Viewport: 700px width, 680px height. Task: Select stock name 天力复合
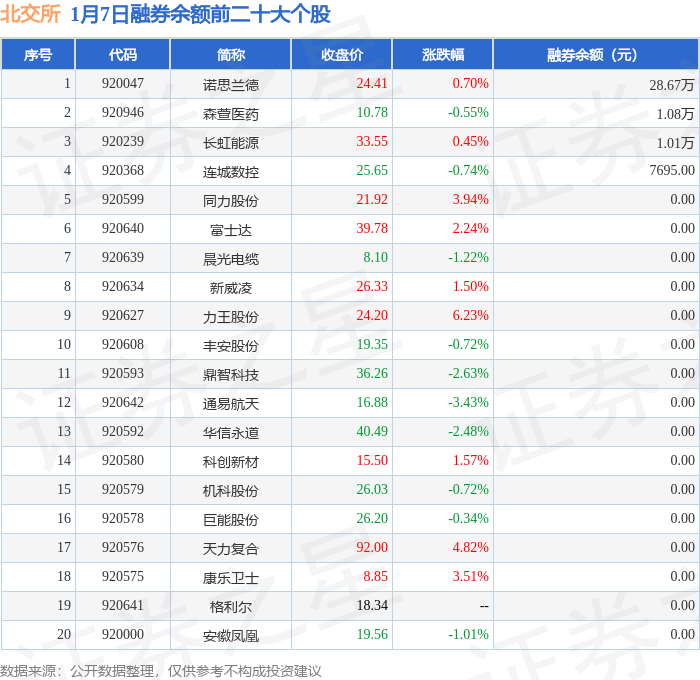[231, 549]
